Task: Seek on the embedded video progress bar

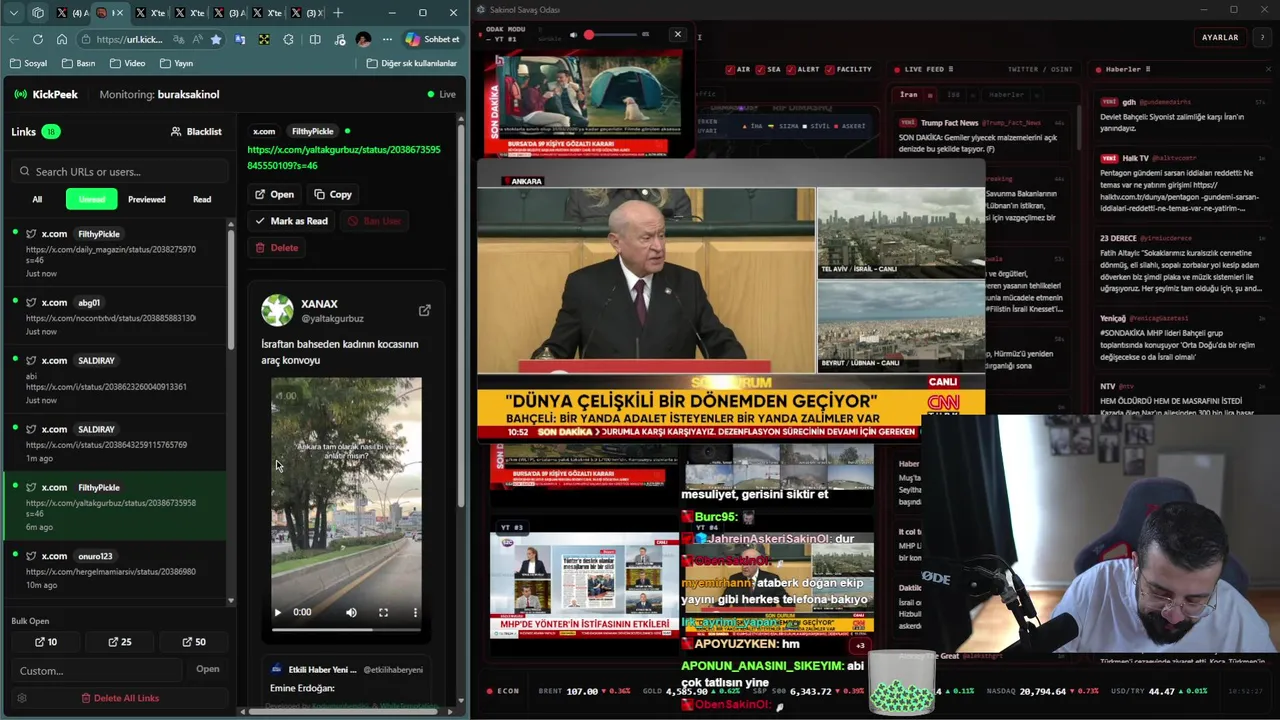Action: [x=346, y=629]
